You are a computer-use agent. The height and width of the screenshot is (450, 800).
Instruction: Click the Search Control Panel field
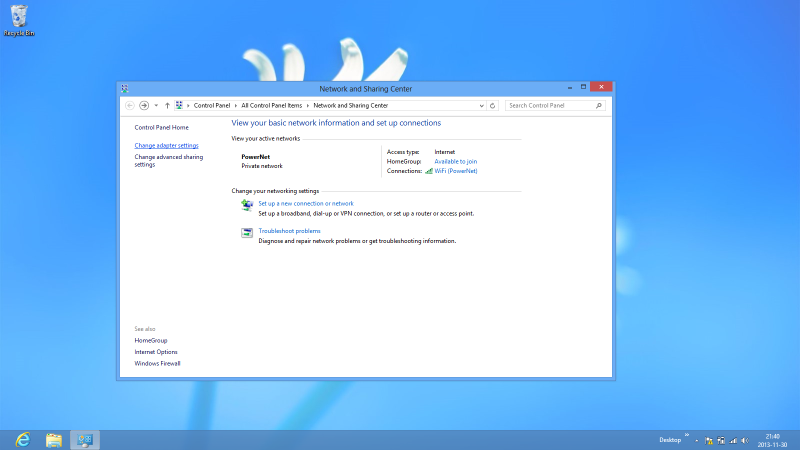click(x=550, y=105)
